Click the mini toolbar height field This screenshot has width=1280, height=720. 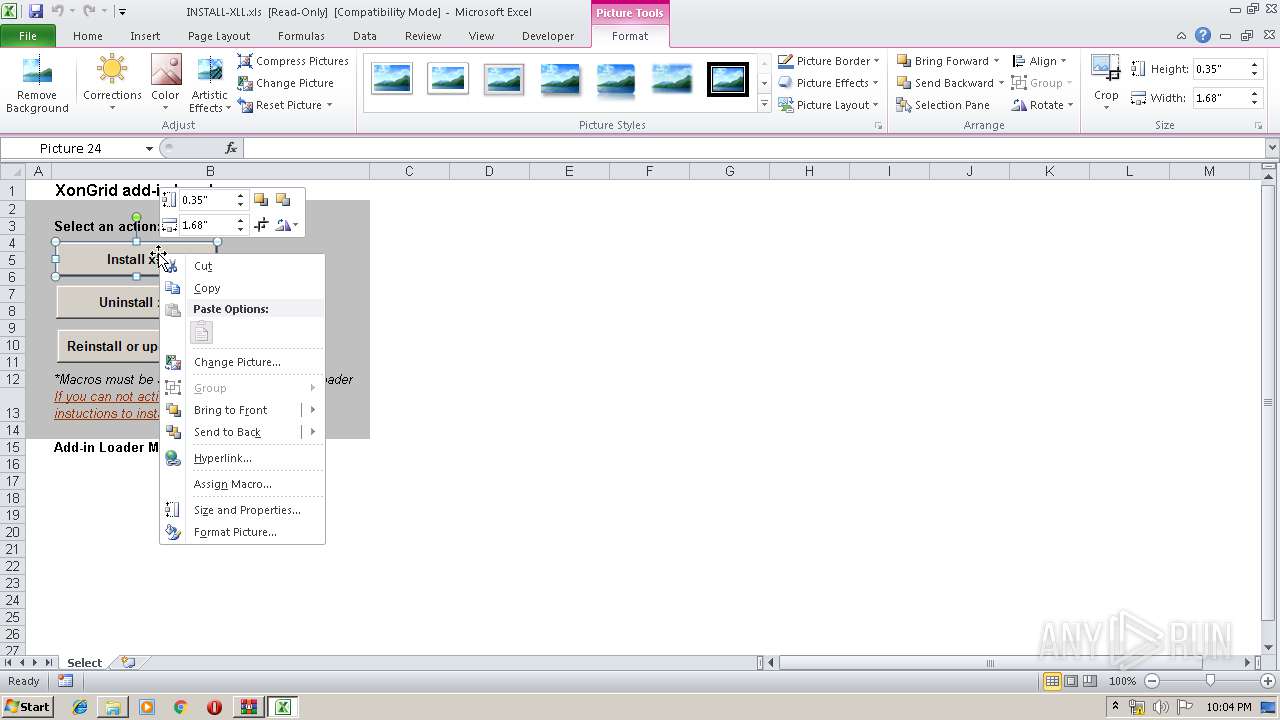click(x=206, y=200)
